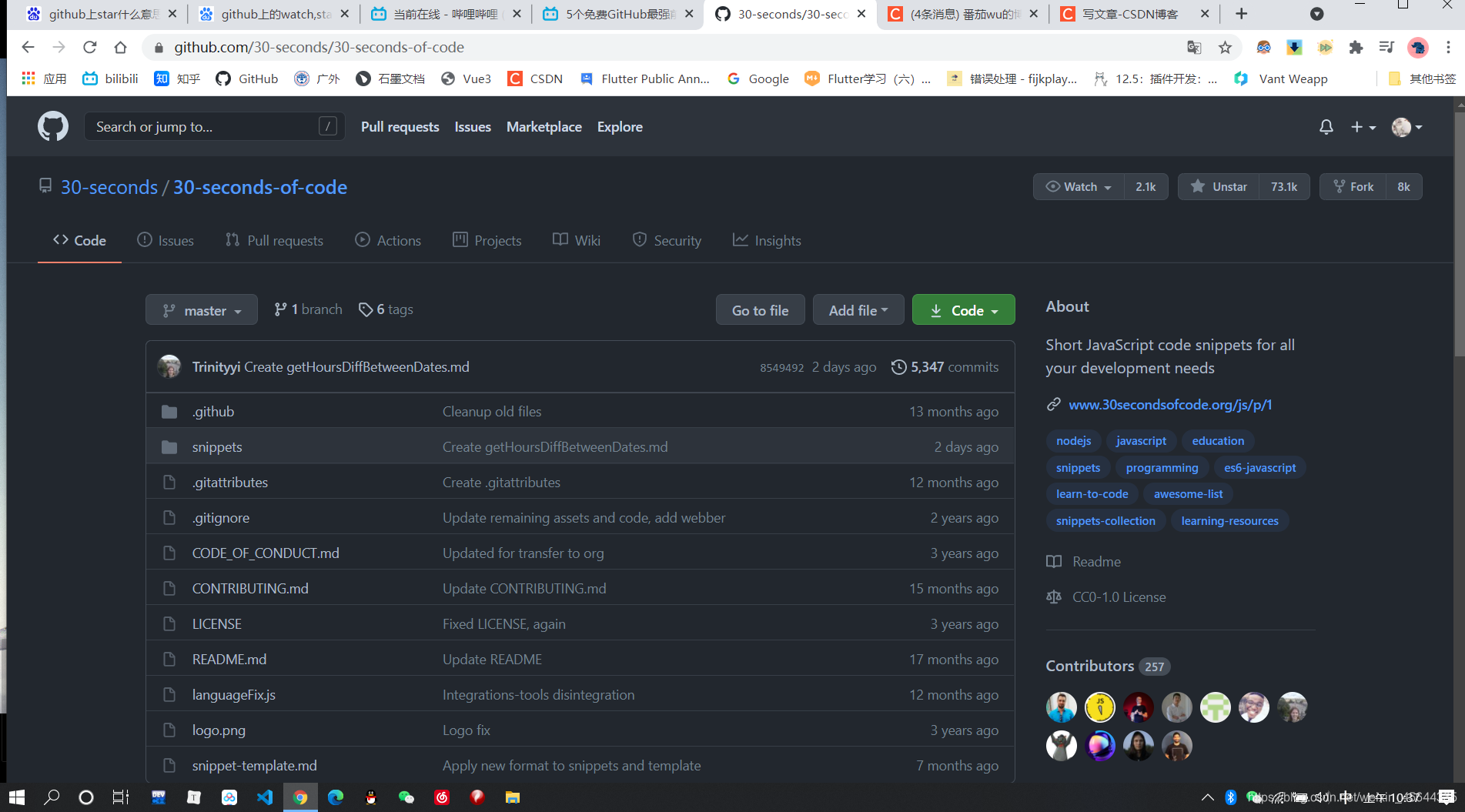The height and width of the screenshot is (812, 1465).
Task: Open the master branch dropdown
Action: click(202, 310)
